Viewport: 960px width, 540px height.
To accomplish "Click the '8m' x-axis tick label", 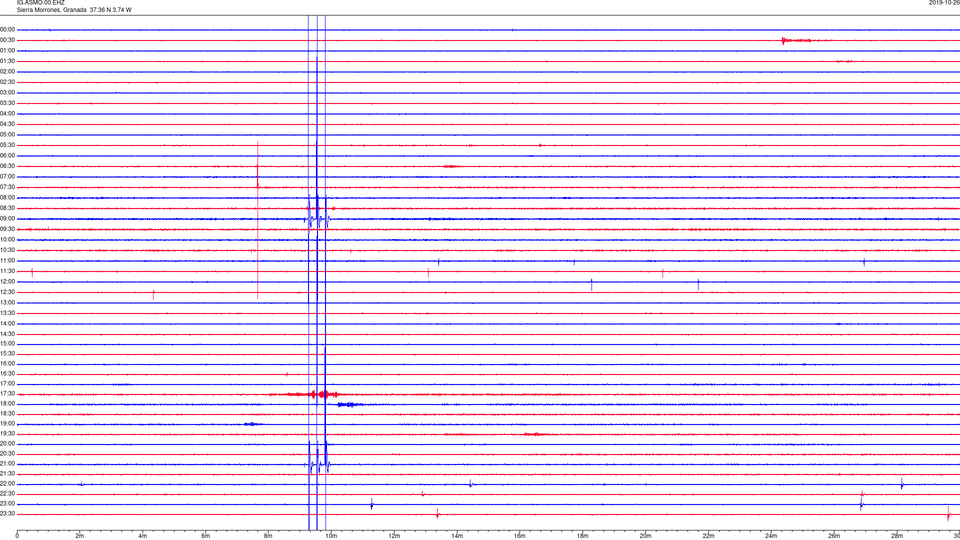I will [x=268, y=536].
